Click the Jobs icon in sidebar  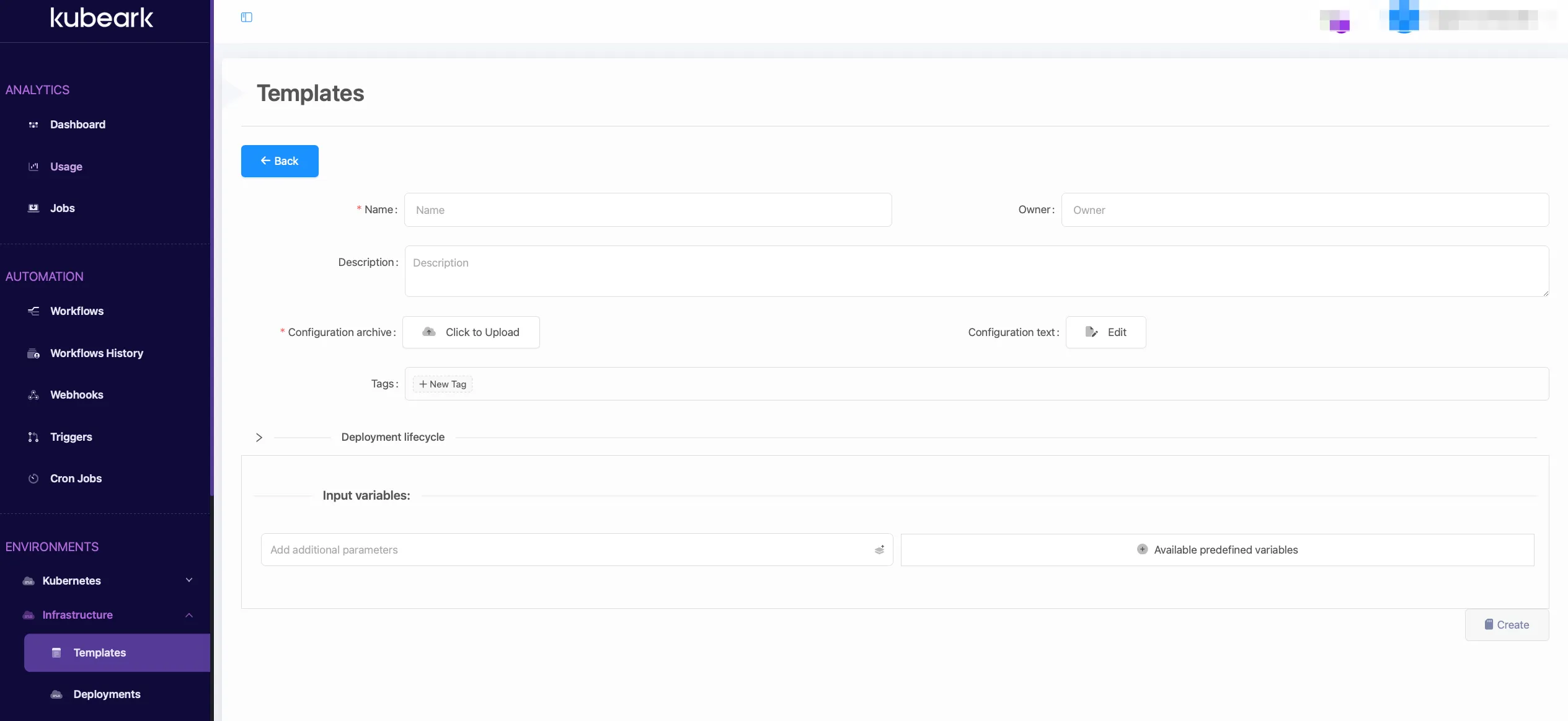point(33,208)
